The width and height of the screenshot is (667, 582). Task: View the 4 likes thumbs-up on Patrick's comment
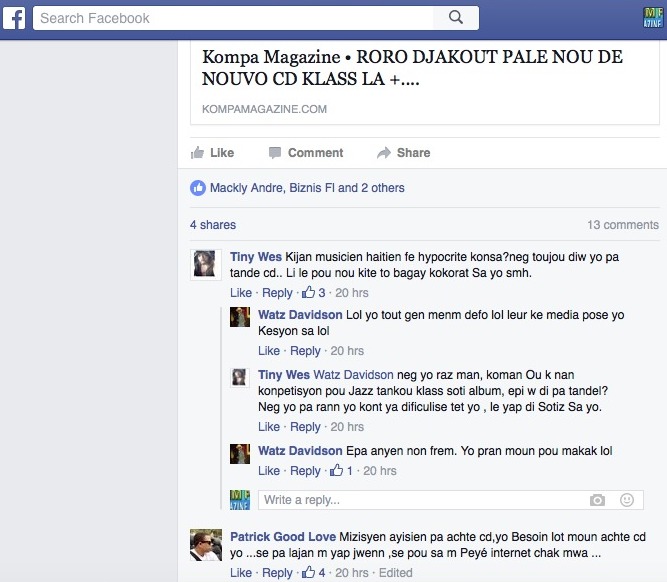pyautogui.click(x=313, y=573)
